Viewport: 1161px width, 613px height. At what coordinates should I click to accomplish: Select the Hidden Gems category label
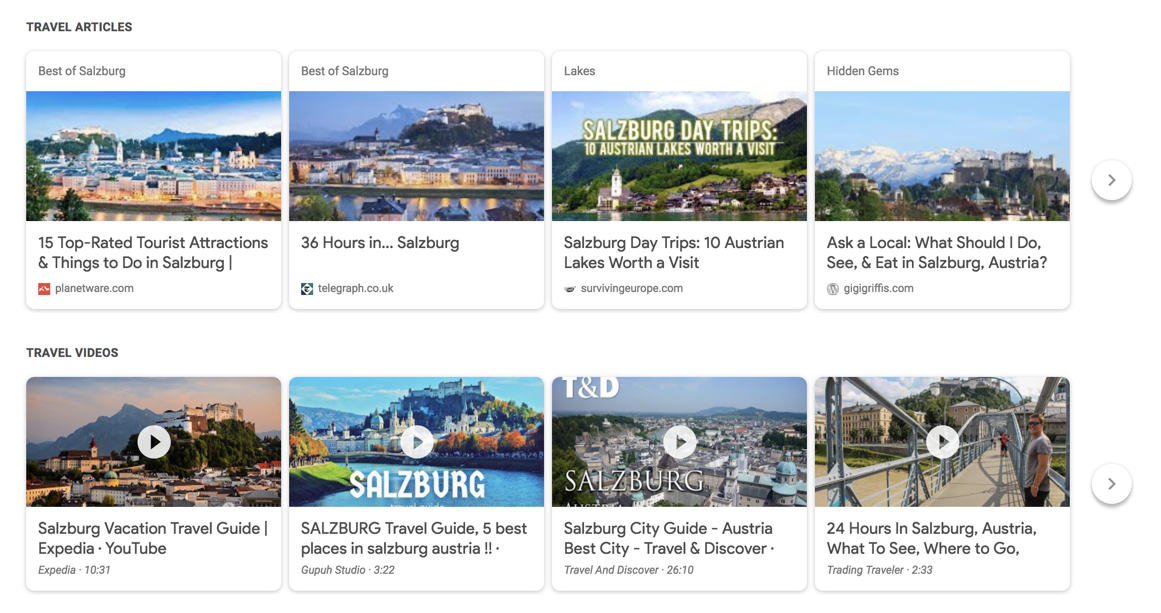tap(863, 71)
